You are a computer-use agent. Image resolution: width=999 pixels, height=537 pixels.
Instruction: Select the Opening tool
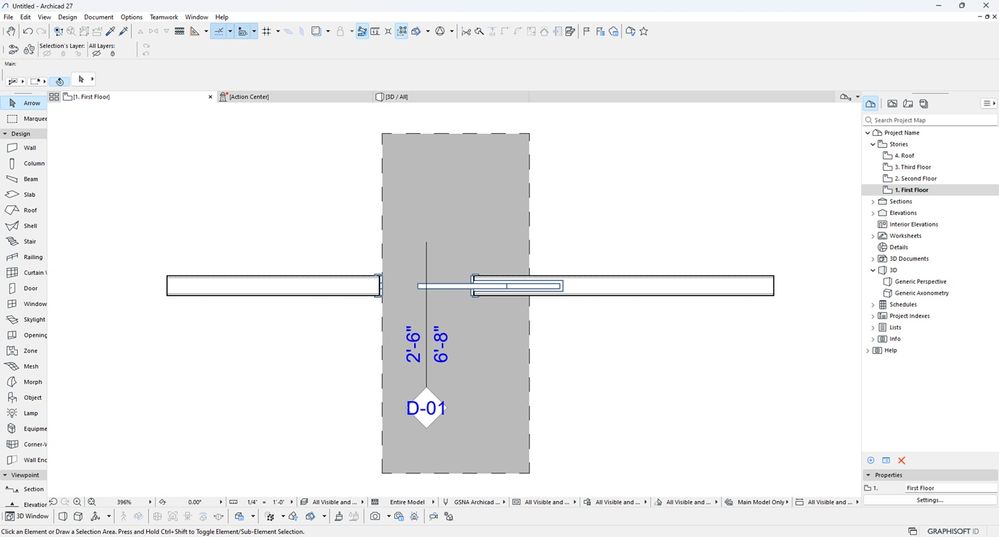tap(24, 335)
